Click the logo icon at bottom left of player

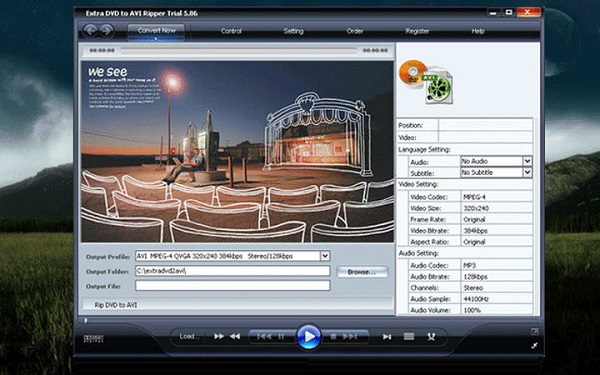point(93,338)
